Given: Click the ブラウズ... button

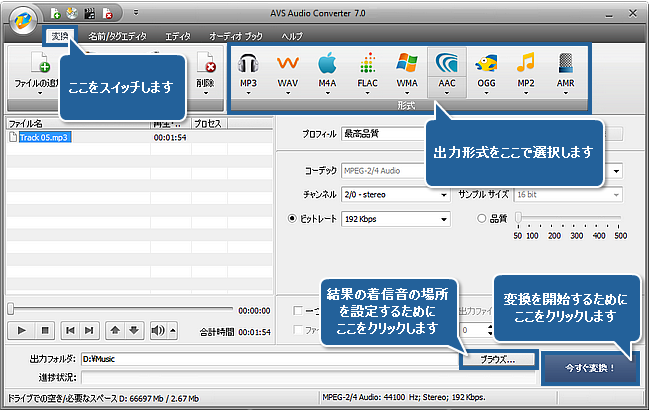Looking at the screenshot, I should (x=498, y=359).
